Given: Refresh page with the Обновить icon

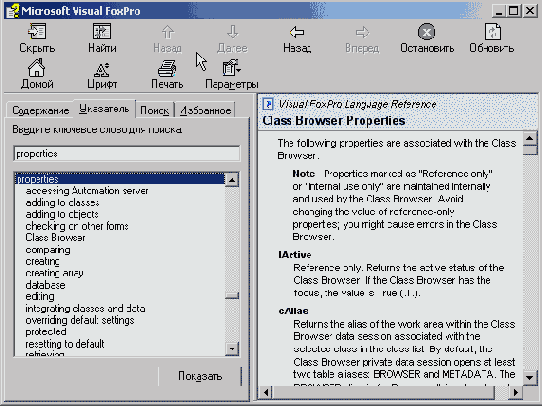Looking at the screenshot, I should point(492,31).
